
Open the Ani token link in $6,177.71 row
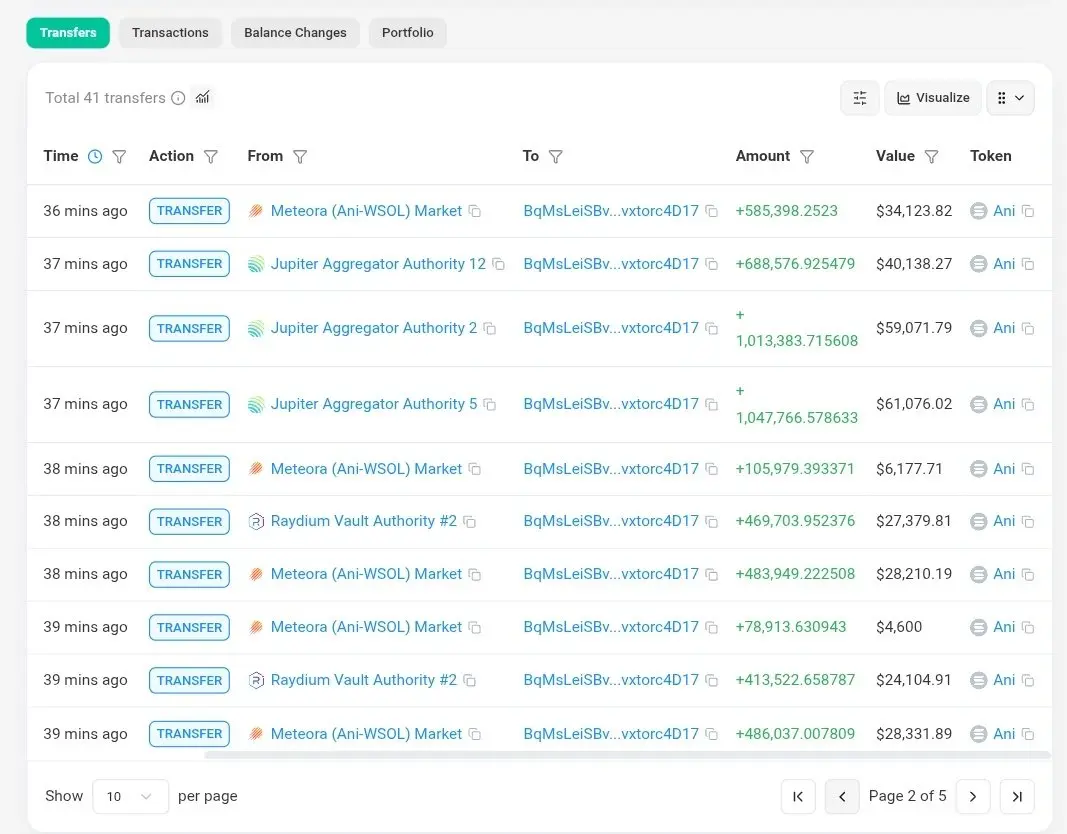click(1004, 469)
